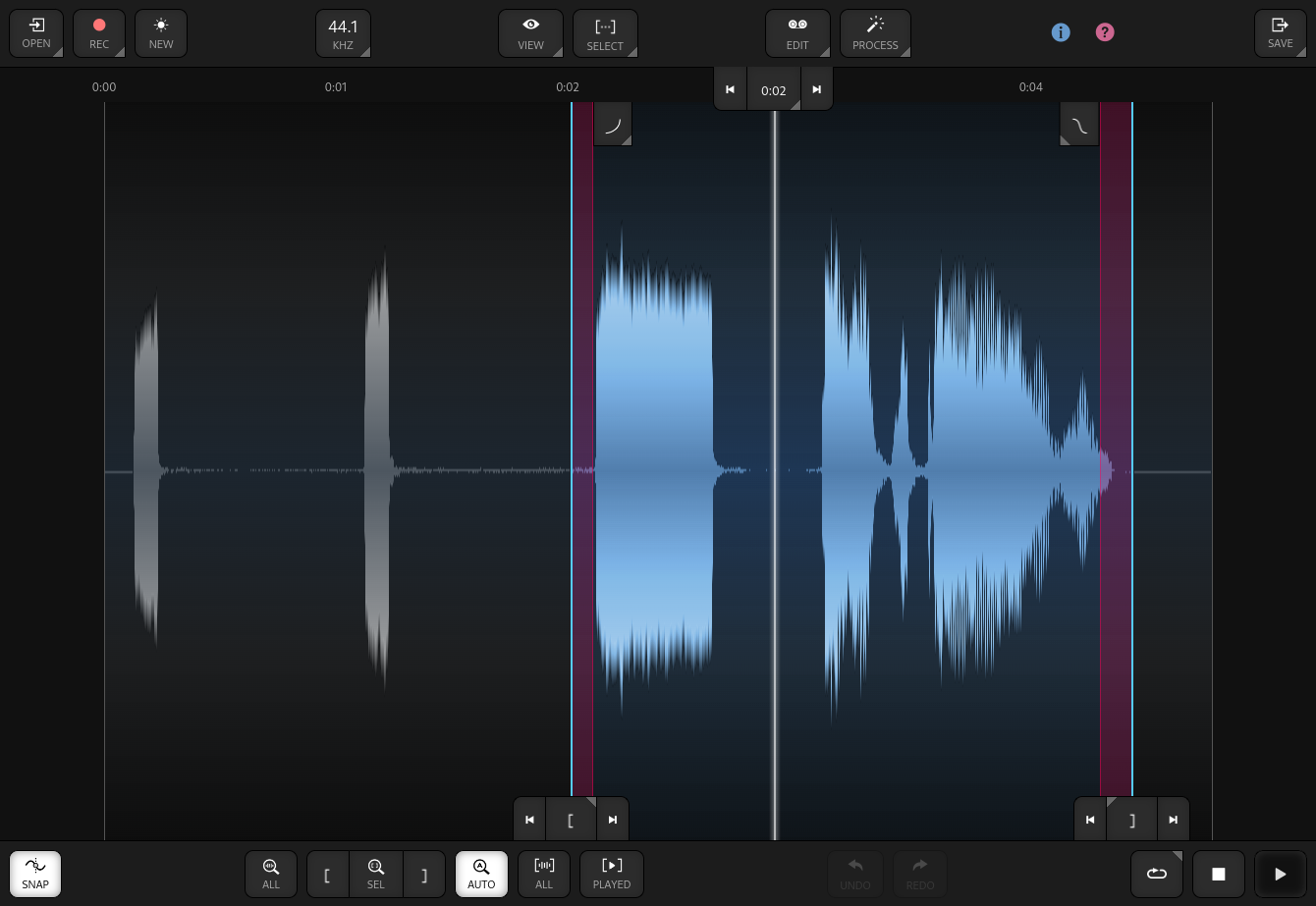
Task: Click the 0:02 playhead time display
Action: 774,90
